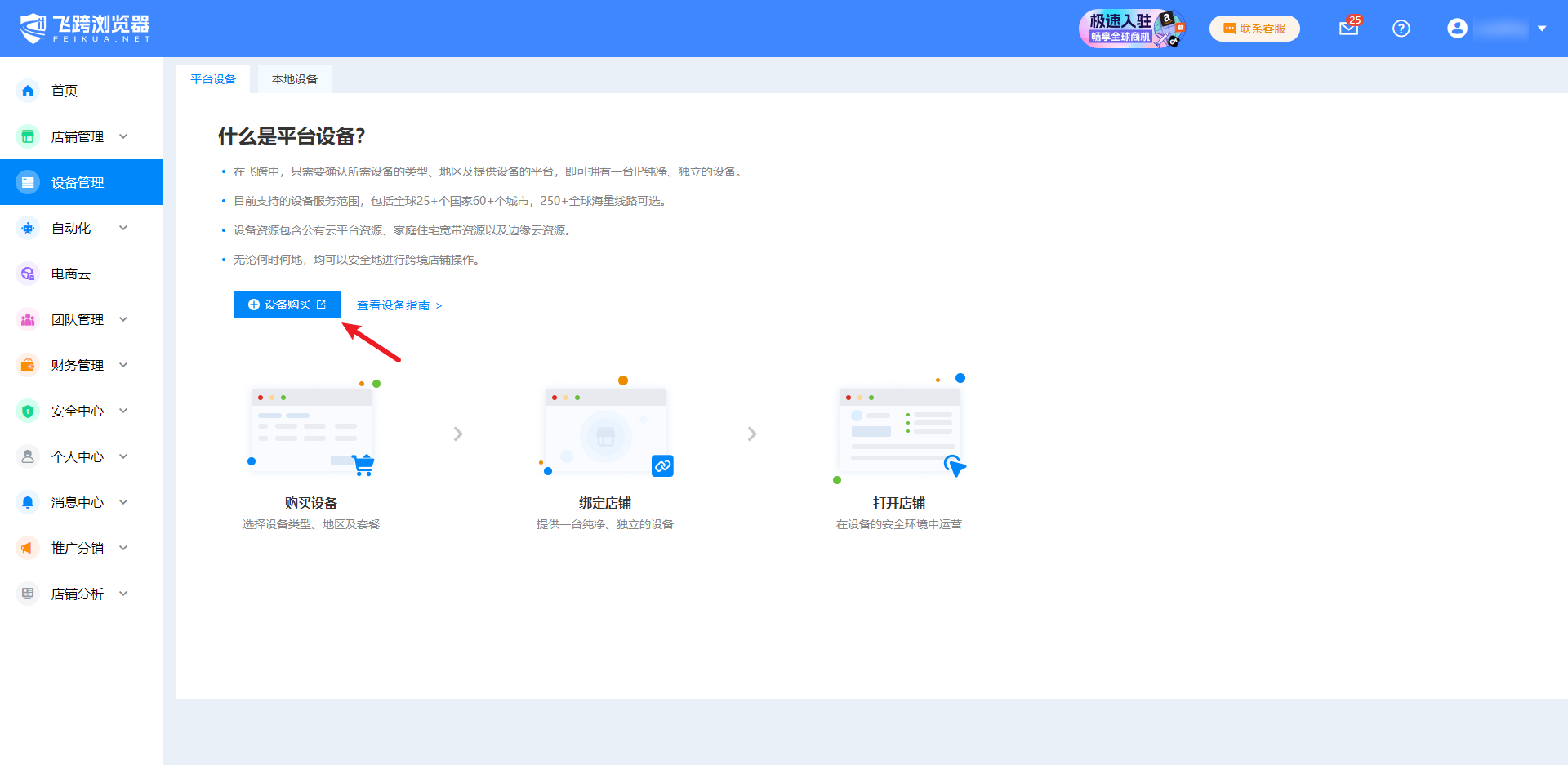Screen dimensions: 1568x765
Task: Click the 电商云 cloud icon
Action: tap(28, 274)
